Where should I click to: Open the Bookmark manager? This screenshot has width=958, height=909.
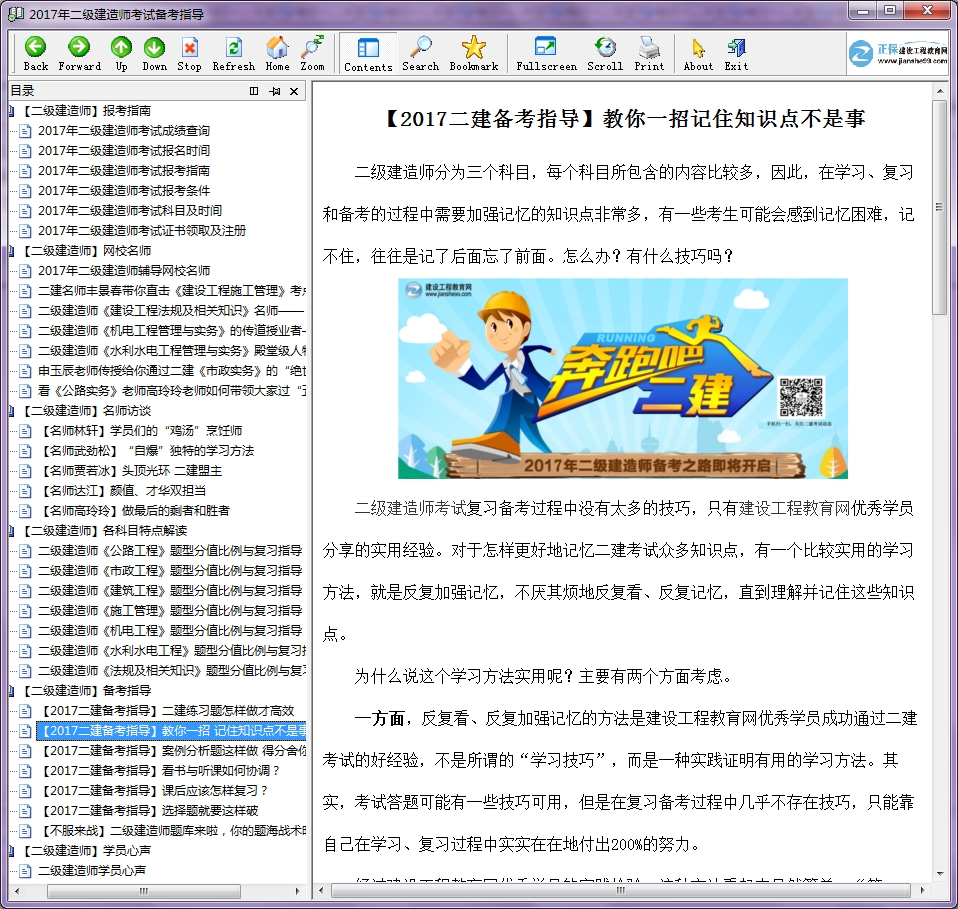[474, 47]
